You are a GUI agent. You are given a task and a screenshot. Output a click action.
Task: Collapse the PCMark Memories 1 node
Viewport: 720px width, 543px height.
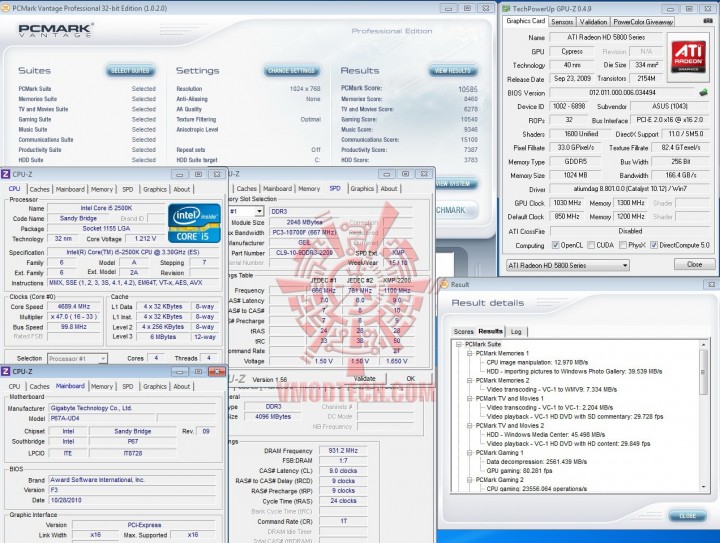tap(469, 353)
